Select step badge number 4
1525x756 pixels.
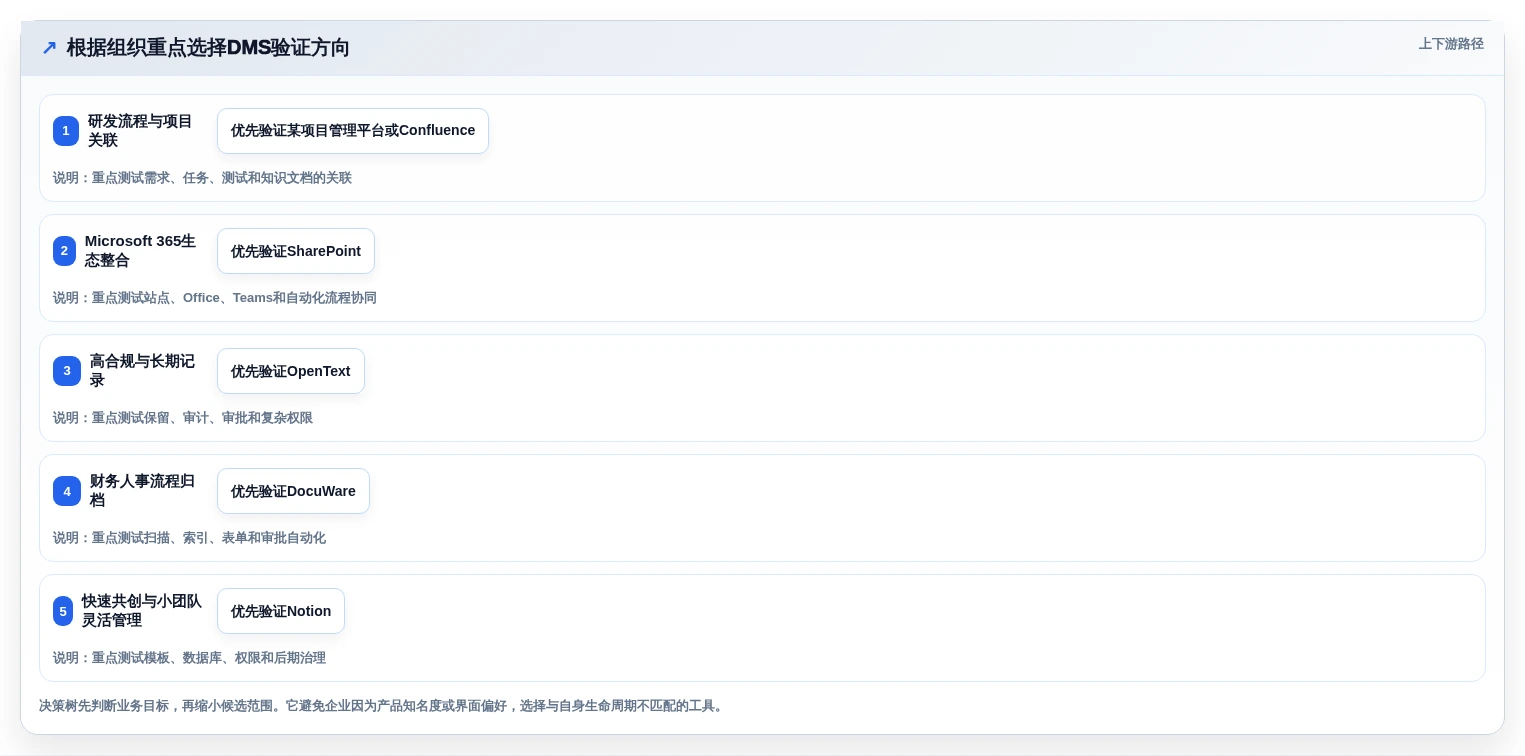point(67,491)
